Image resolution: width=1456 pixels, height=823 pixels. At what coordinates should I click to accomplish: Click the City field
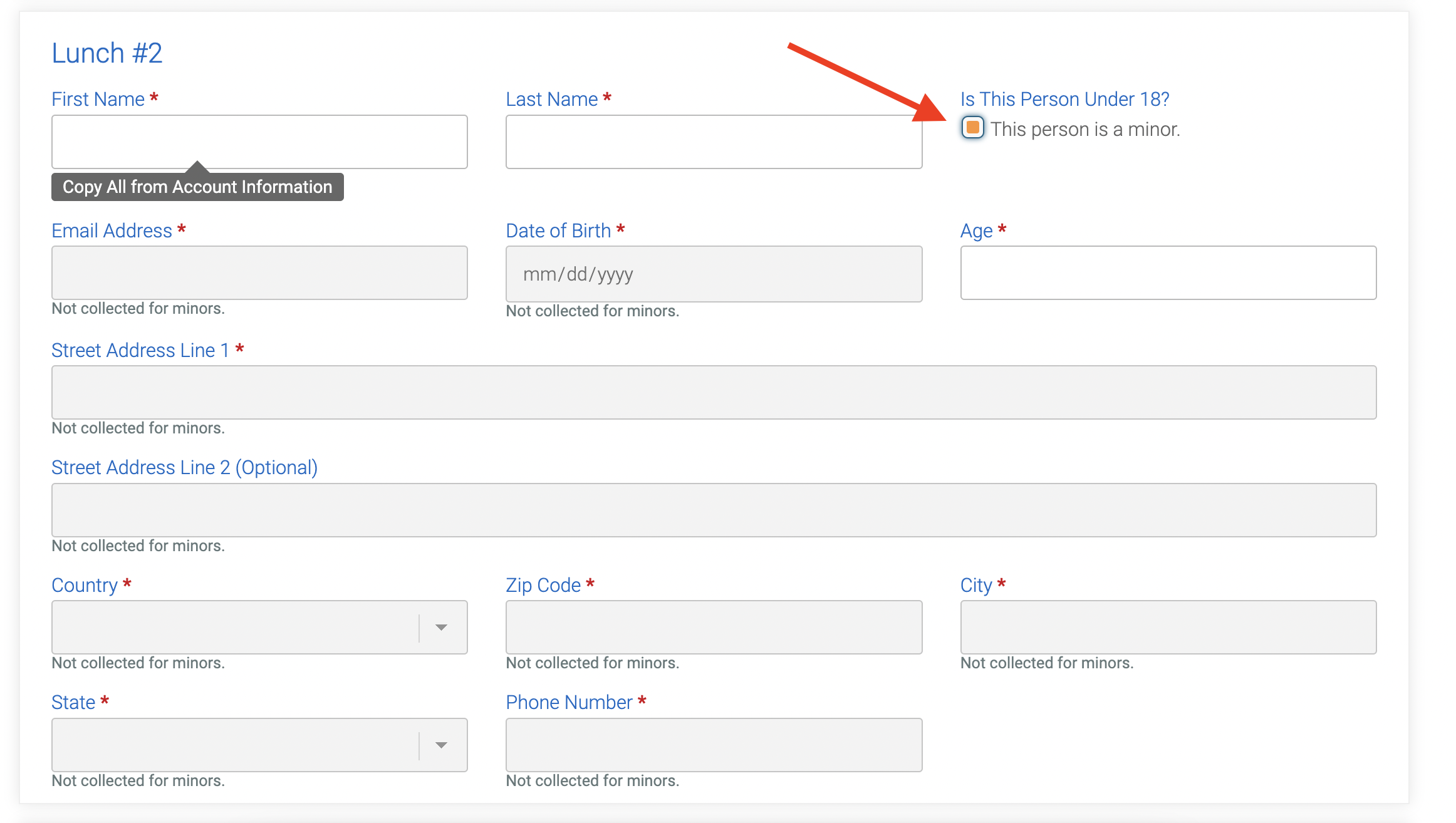[x=1168, y=628]
